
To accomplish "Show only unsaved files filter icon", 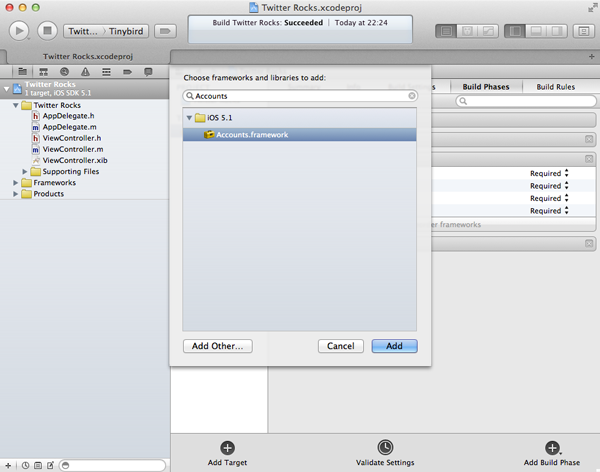I will click(x=50, y=465).
